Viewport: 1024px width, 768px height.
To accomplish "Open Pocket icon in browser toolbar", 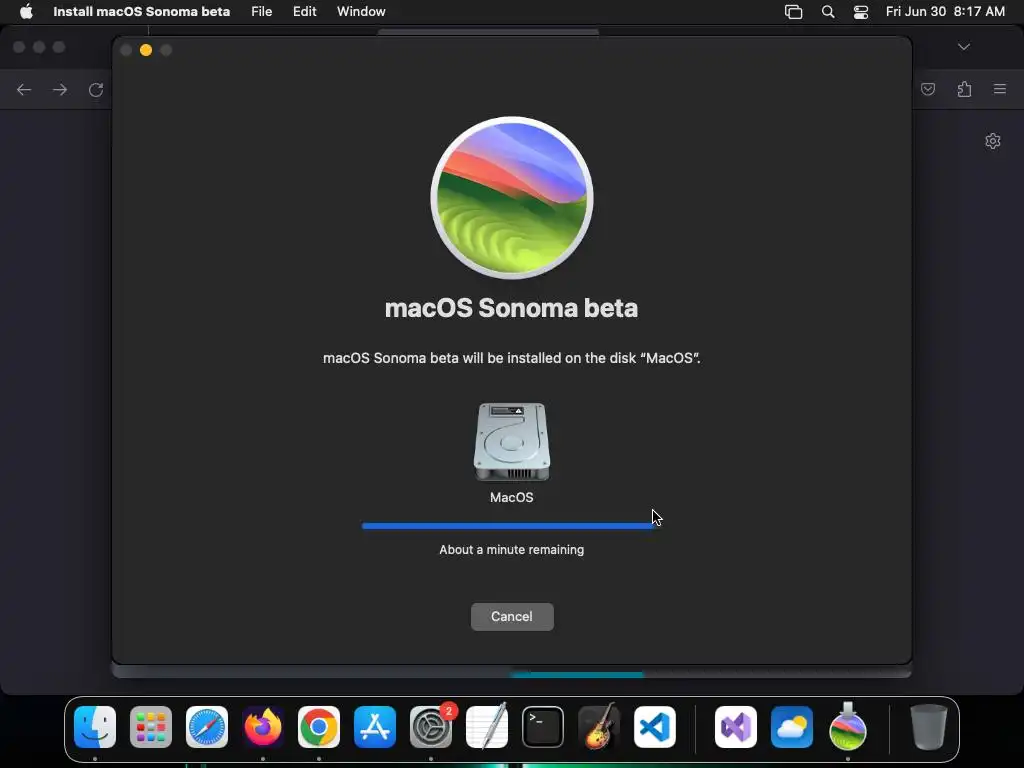I will coord(928,89).
